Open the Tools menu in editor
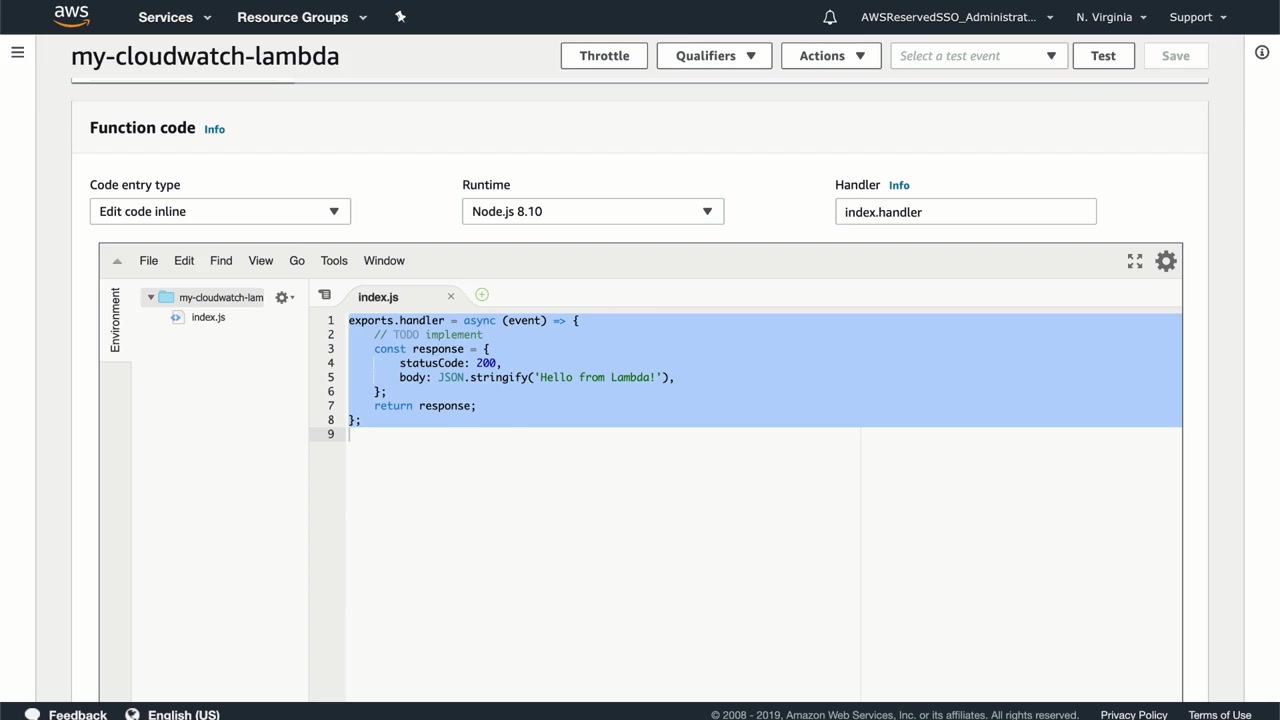 (334, 261)
